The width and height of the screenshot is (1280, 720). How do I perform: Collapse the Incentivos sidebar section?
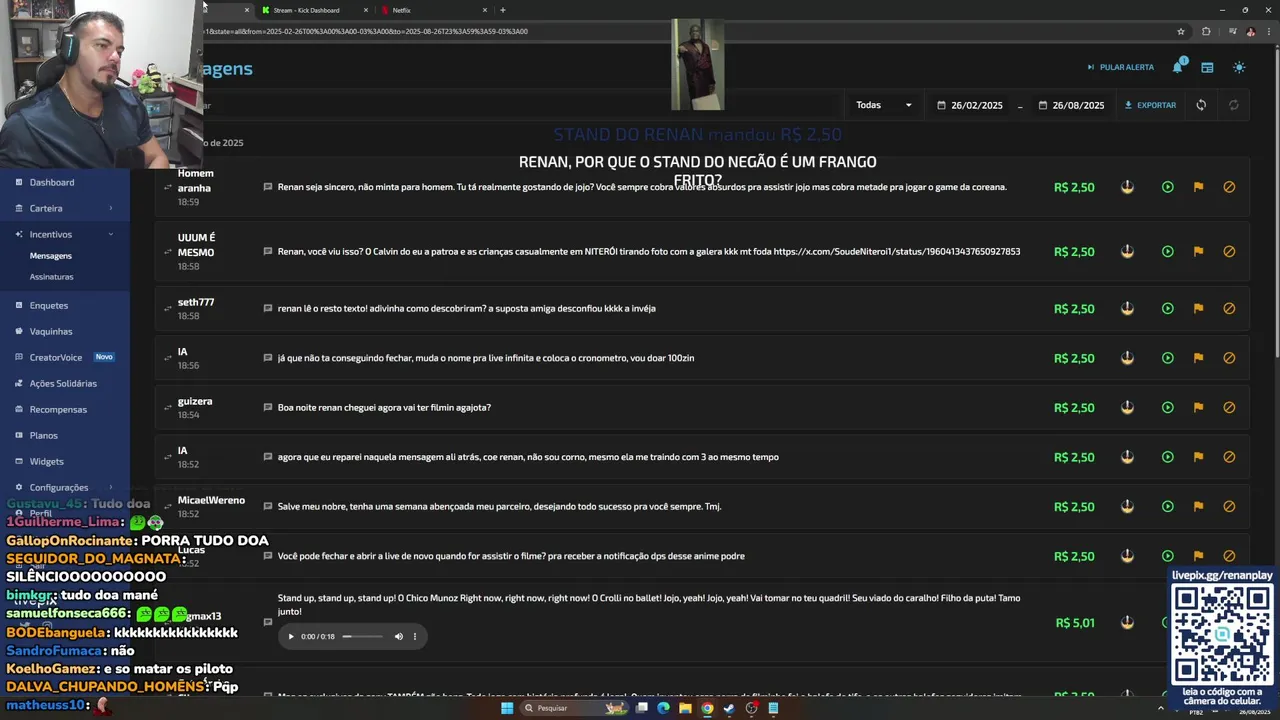(x=65, y=234)
